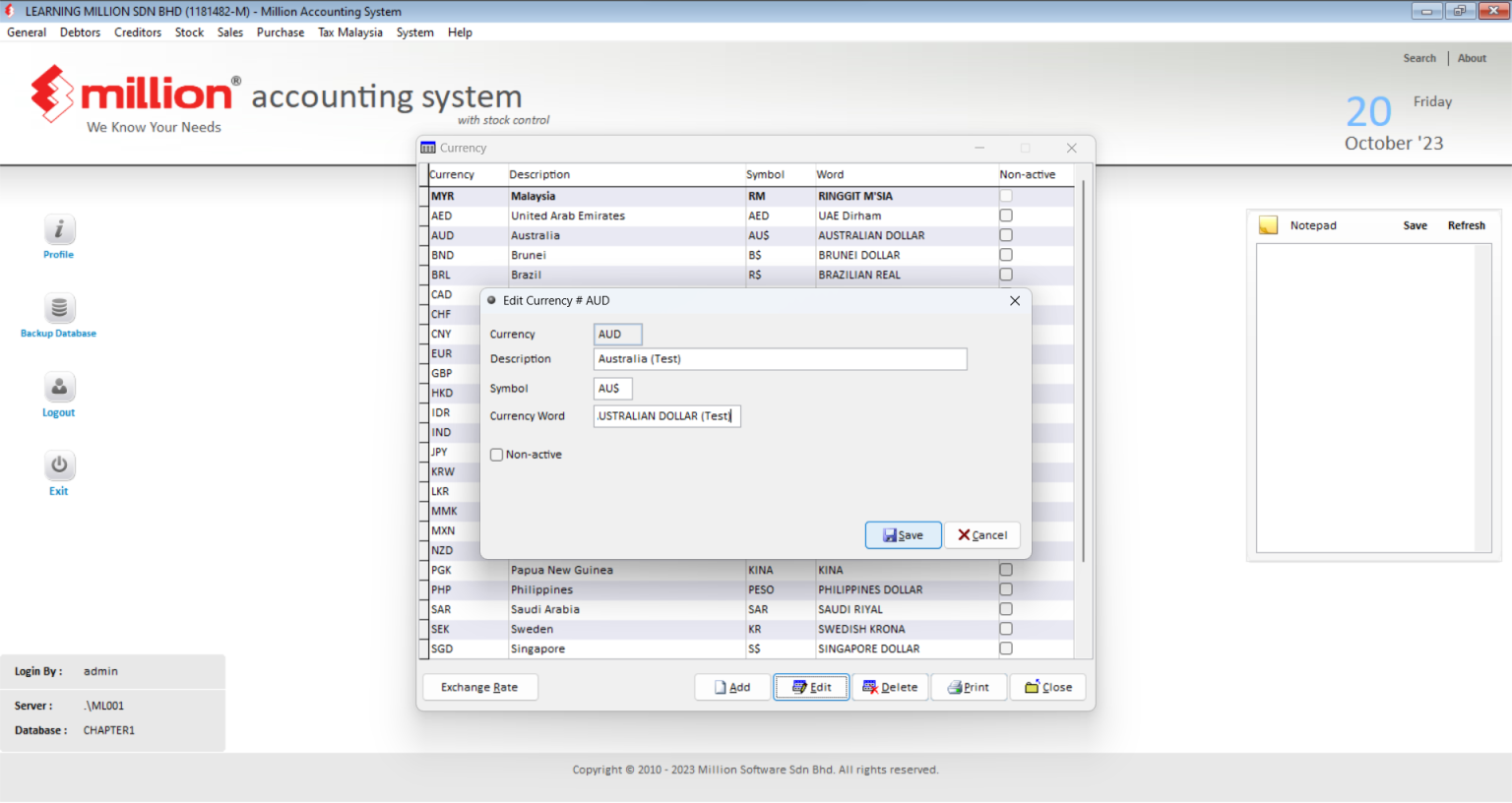Click the yellow Notepad icon
This screenshot has height=803, width=1512.
click(x=1268, y=225)
